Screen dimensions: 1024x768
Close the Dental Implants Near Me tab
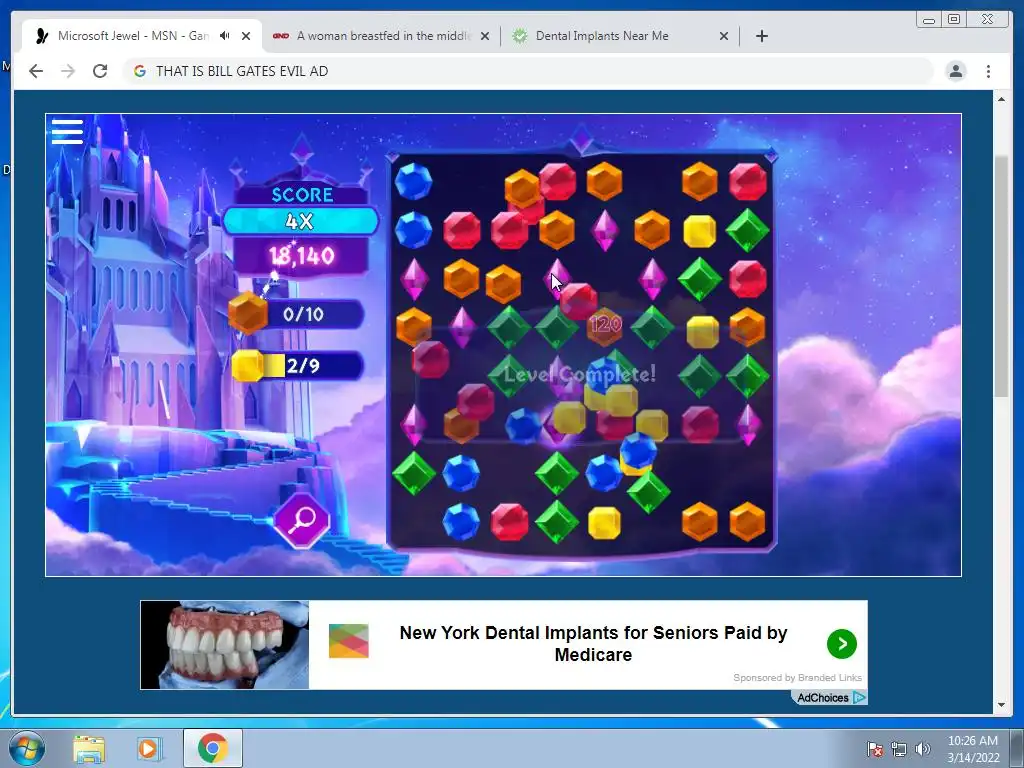click(724, 36)
